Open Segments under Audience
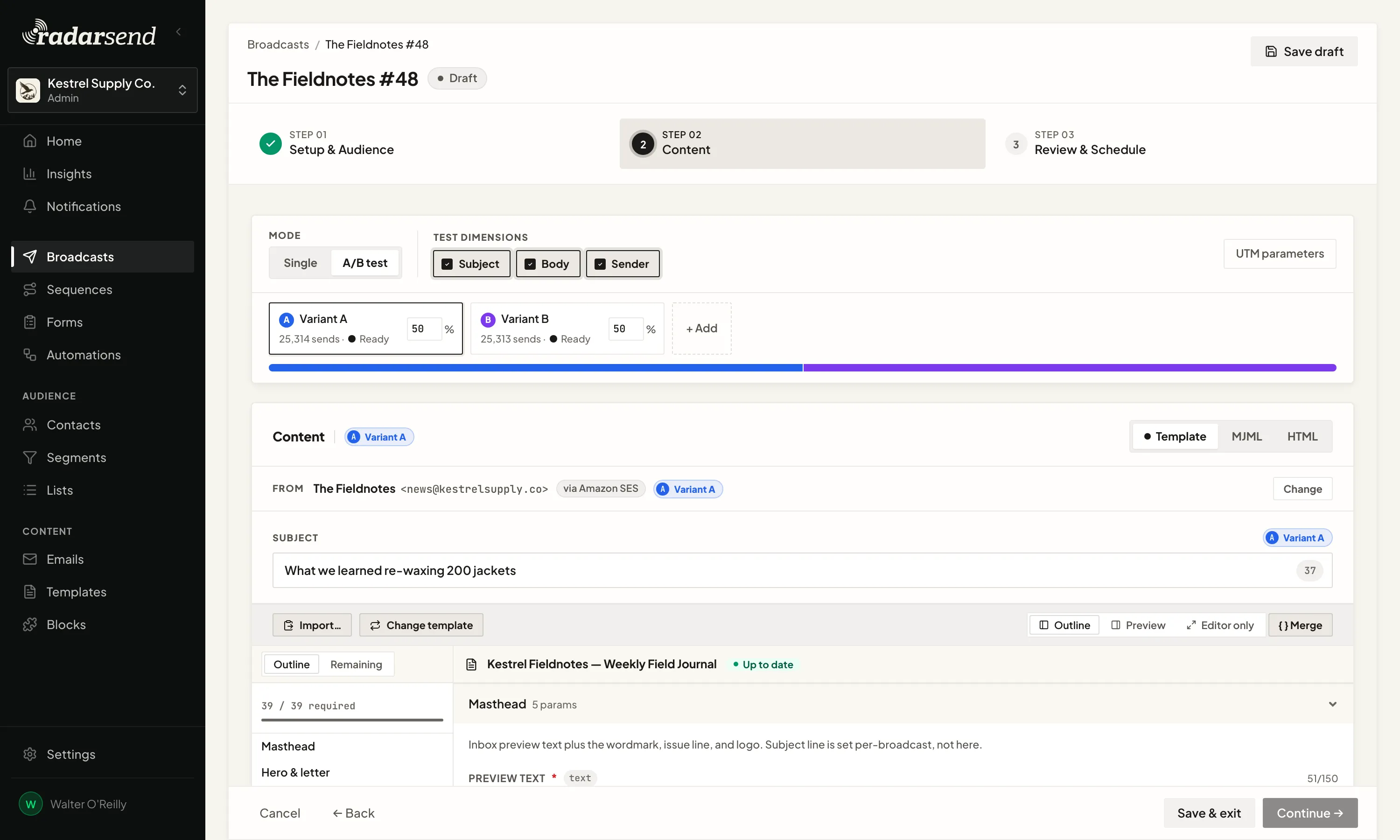Viewport: 1400px width, 840px height. tap(102, 457)
